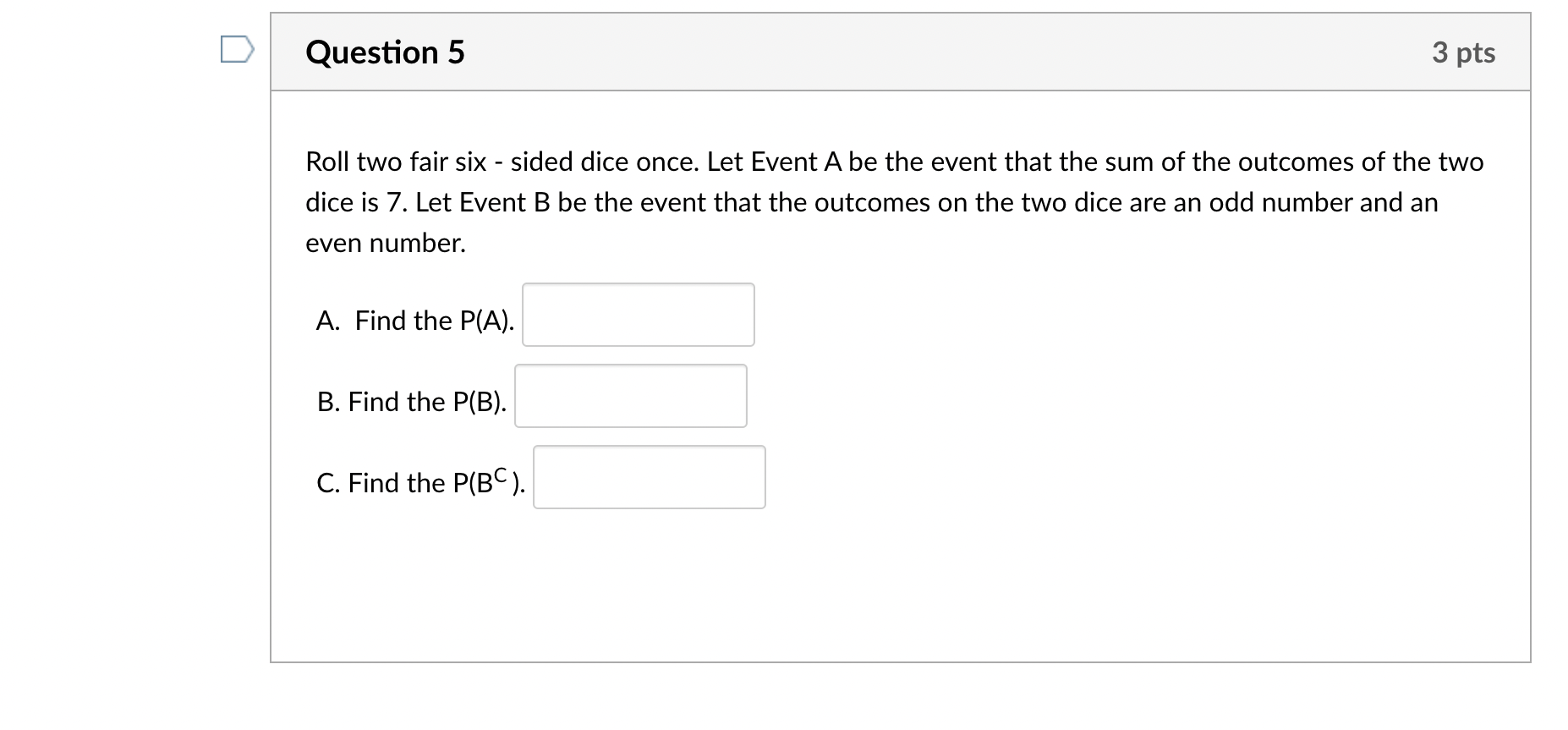The image size is (1568, 730).
Task: Click the "C. Find the P(B^C)." label
Action: (x=420, y=483)
